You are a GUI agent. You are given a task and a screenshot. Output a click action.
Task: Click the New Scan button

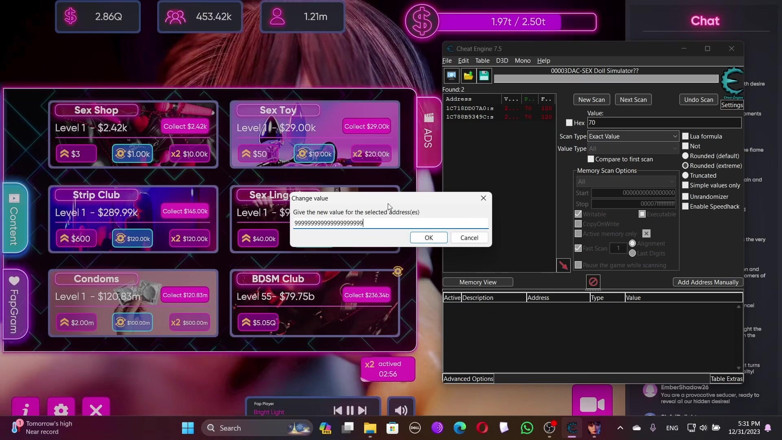[591, 99]
